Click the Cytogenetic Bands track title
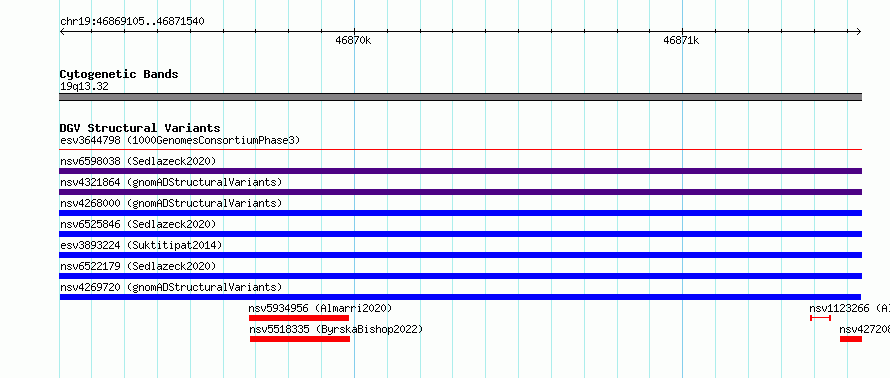Viewport: 890px width, 378px height. (119, 74)
